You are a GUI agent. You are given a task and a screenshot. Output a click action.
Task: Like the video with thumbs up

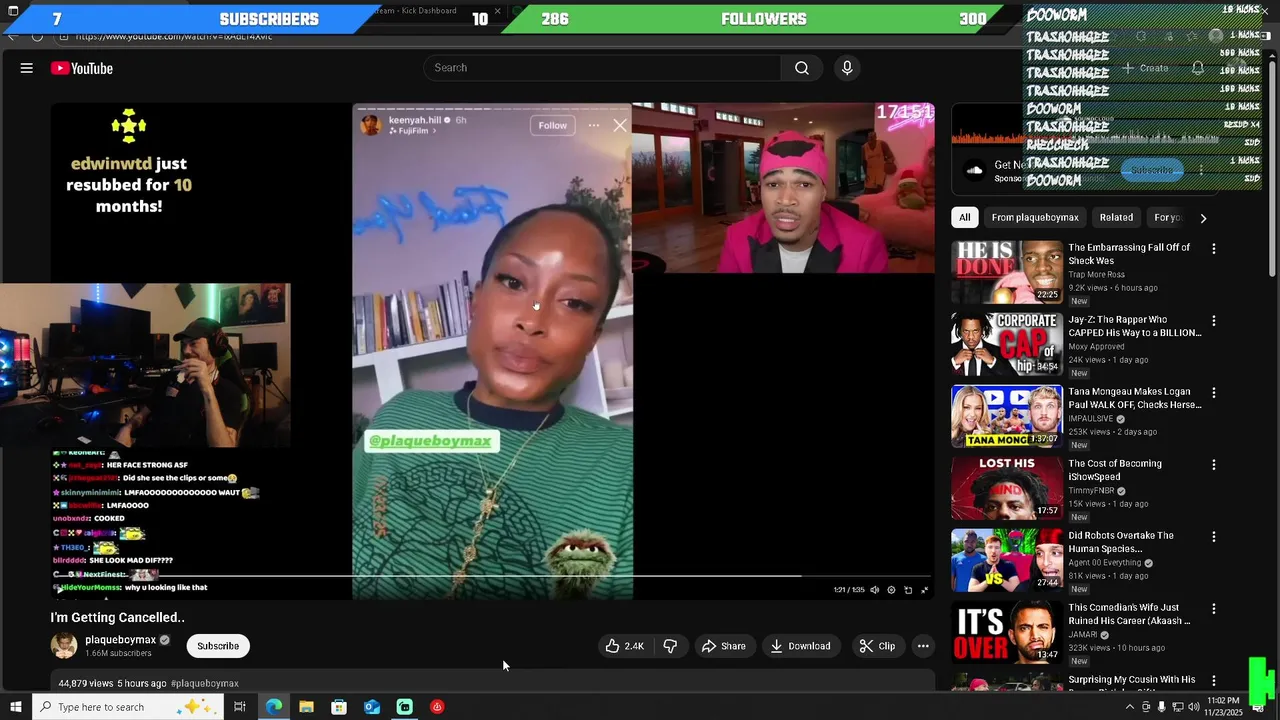point(624,646)
